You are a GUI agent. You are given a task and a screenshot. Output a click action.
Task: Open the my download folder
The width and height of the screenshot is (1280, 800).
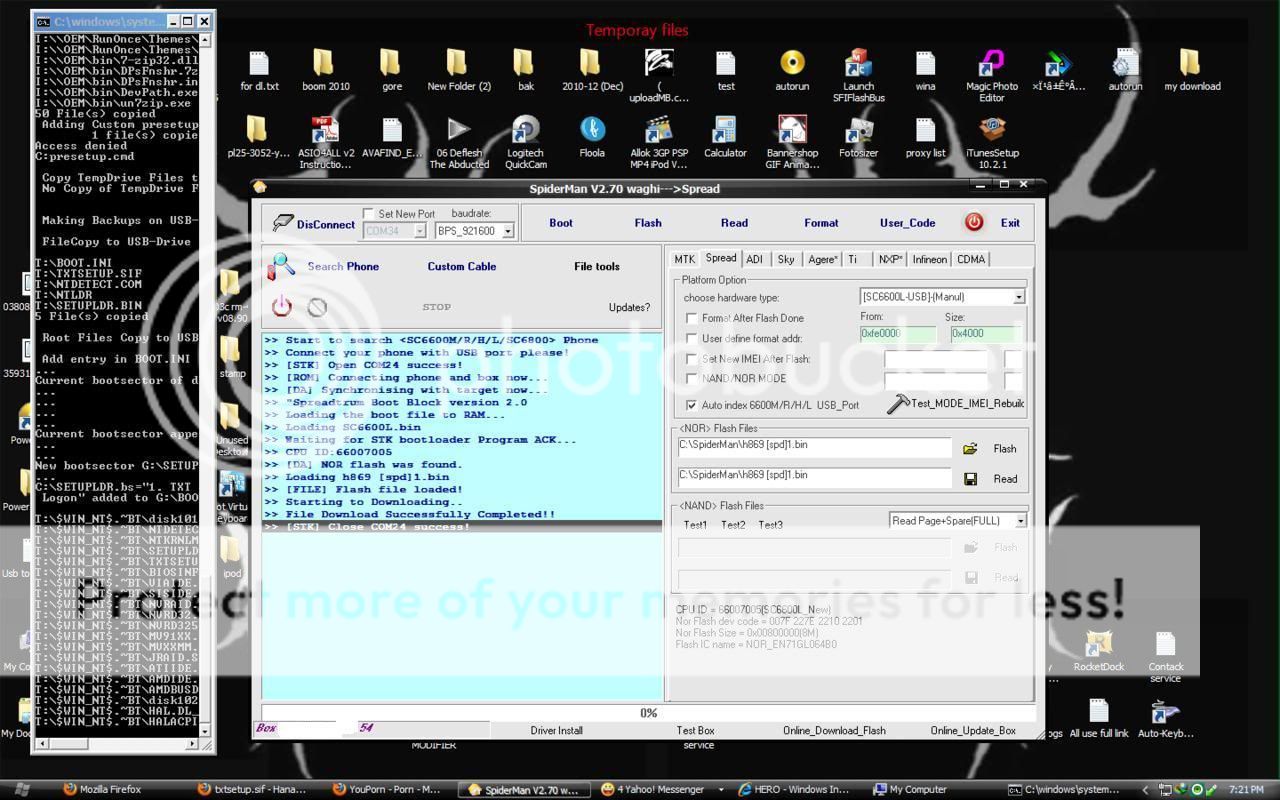(x=1191, y=64)
